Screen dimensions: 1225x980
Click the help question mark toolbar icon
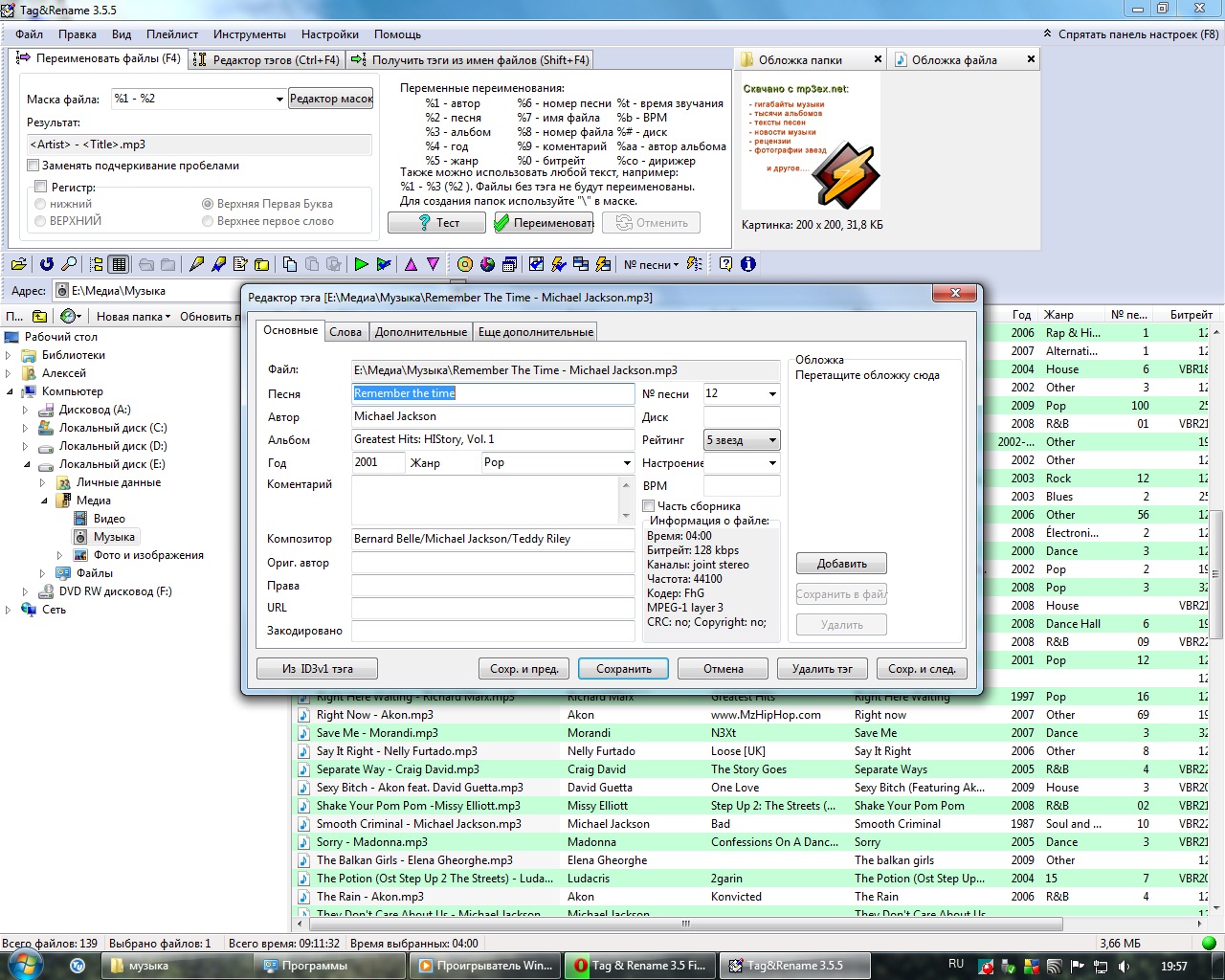point(725,264)
